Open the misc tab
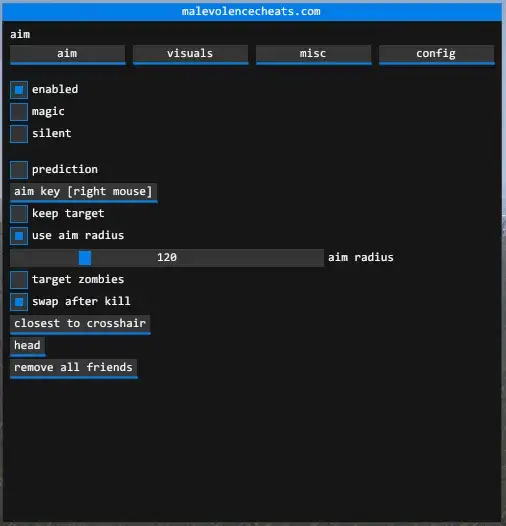This screenshot has height=526, width=506. pos(313,54)
